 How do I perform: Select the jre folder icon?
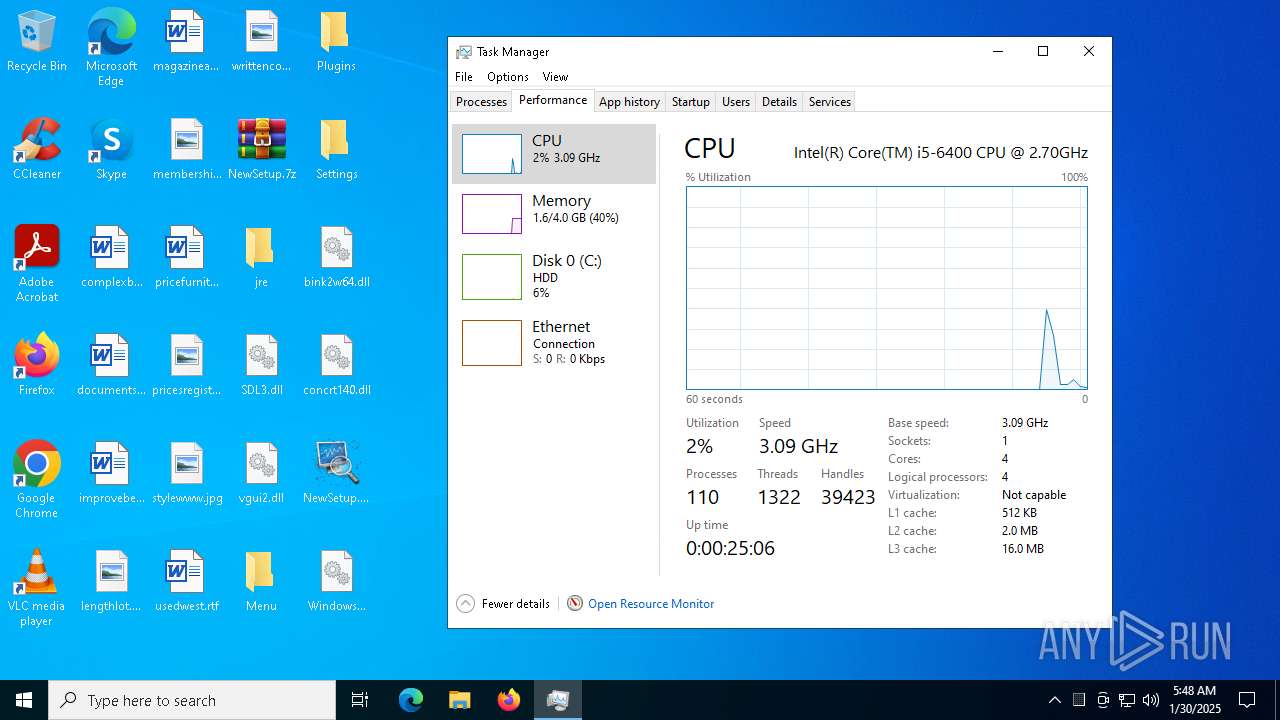point(260,258)
